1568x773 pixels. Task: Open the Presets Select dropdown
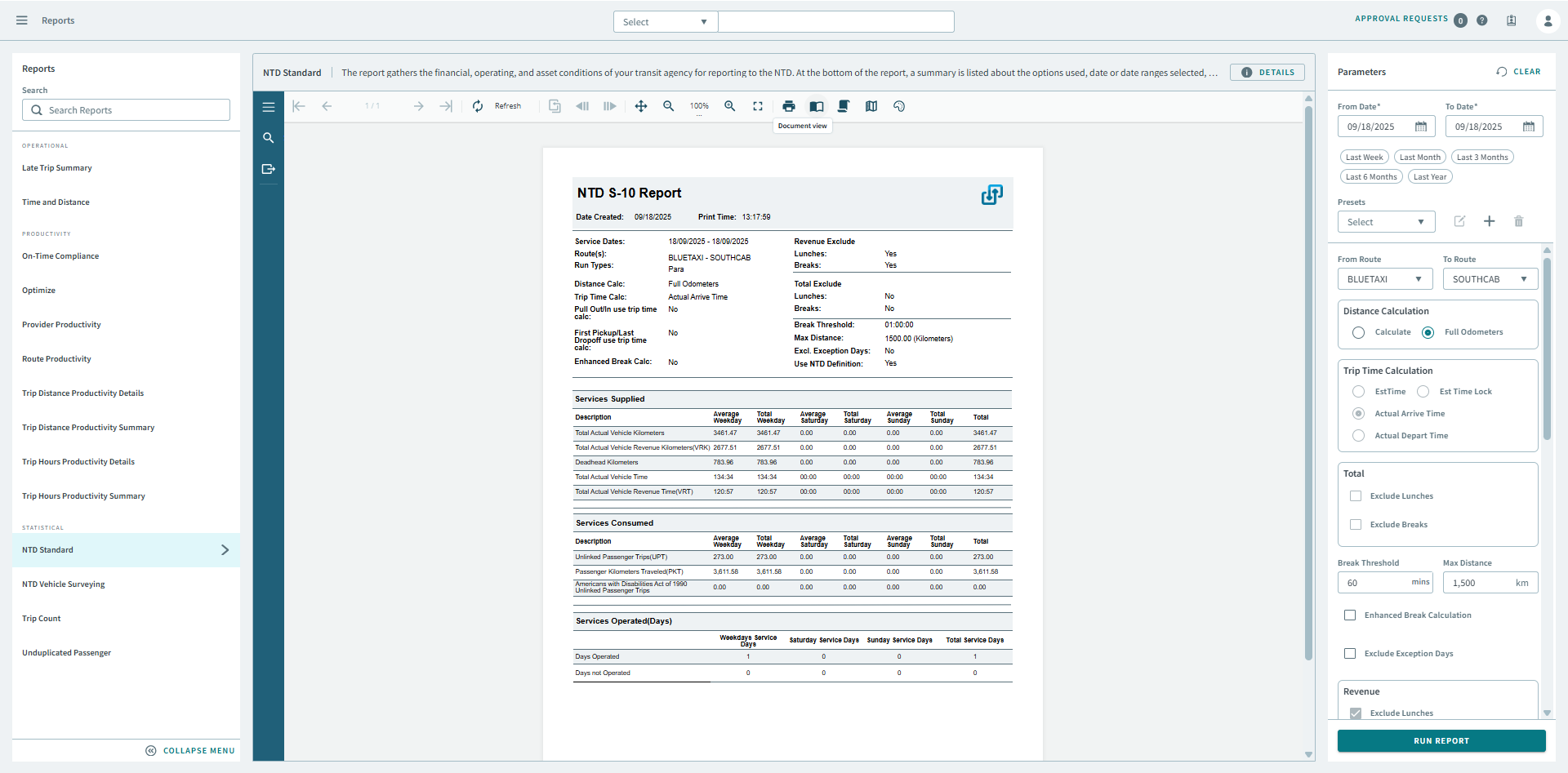1386,221
